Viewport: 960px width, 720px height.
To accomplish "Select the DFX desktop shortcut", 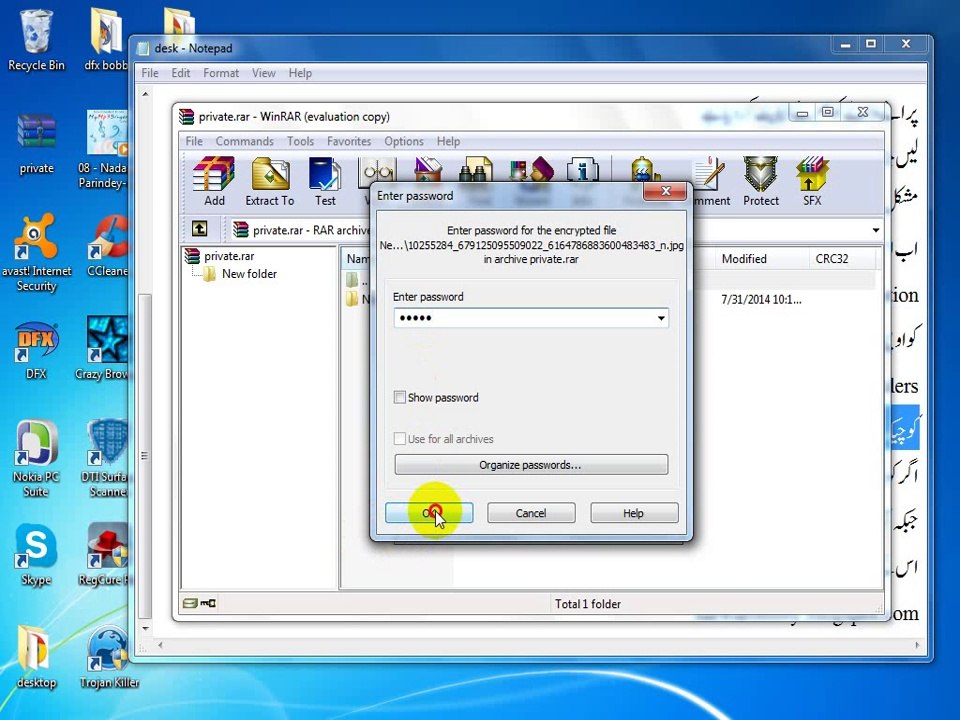I will [36, 350].
